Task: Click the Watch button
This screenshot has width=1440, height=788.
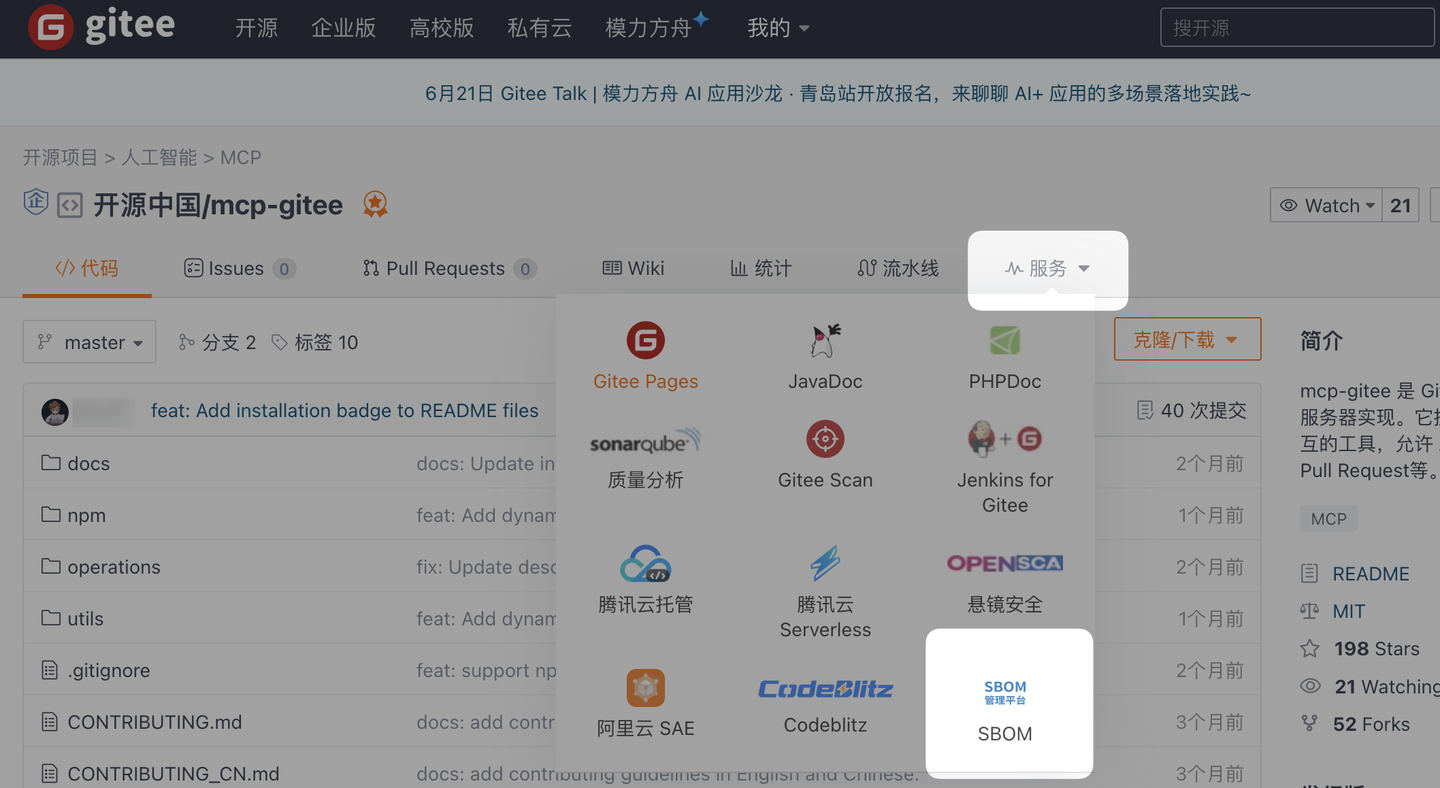Action: point(1327,205)
